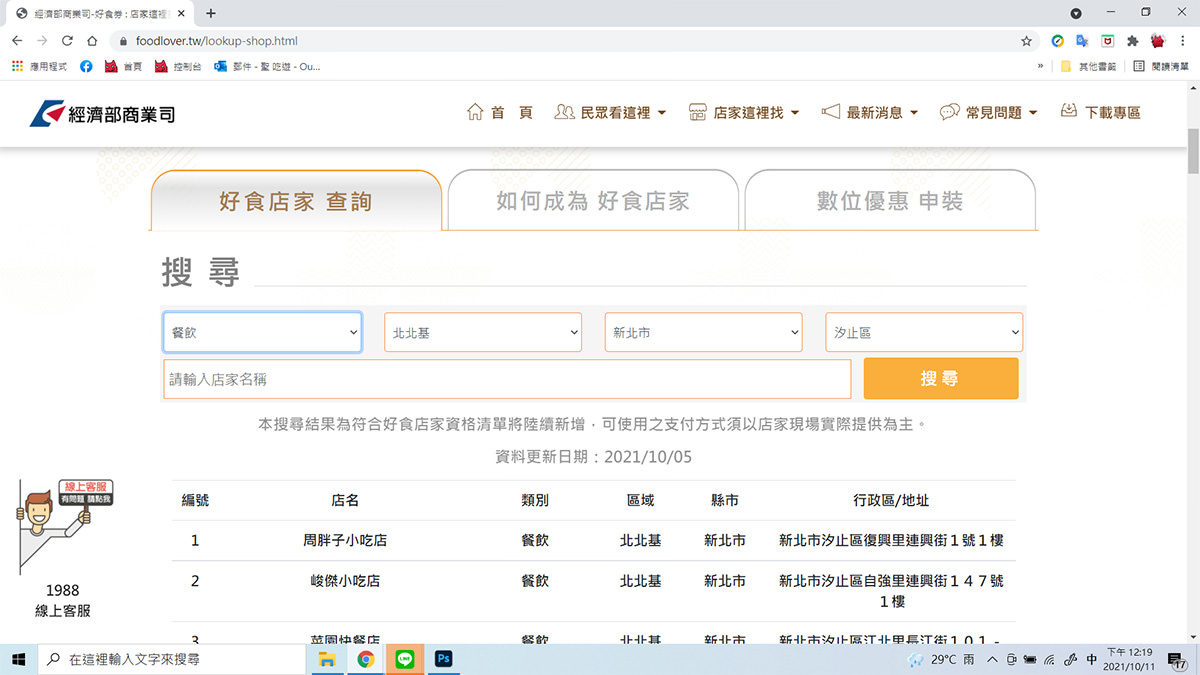1200x675 pixels.
Task: Expand the 北北基 region dropdown
Action: click(x=482, y=332)
